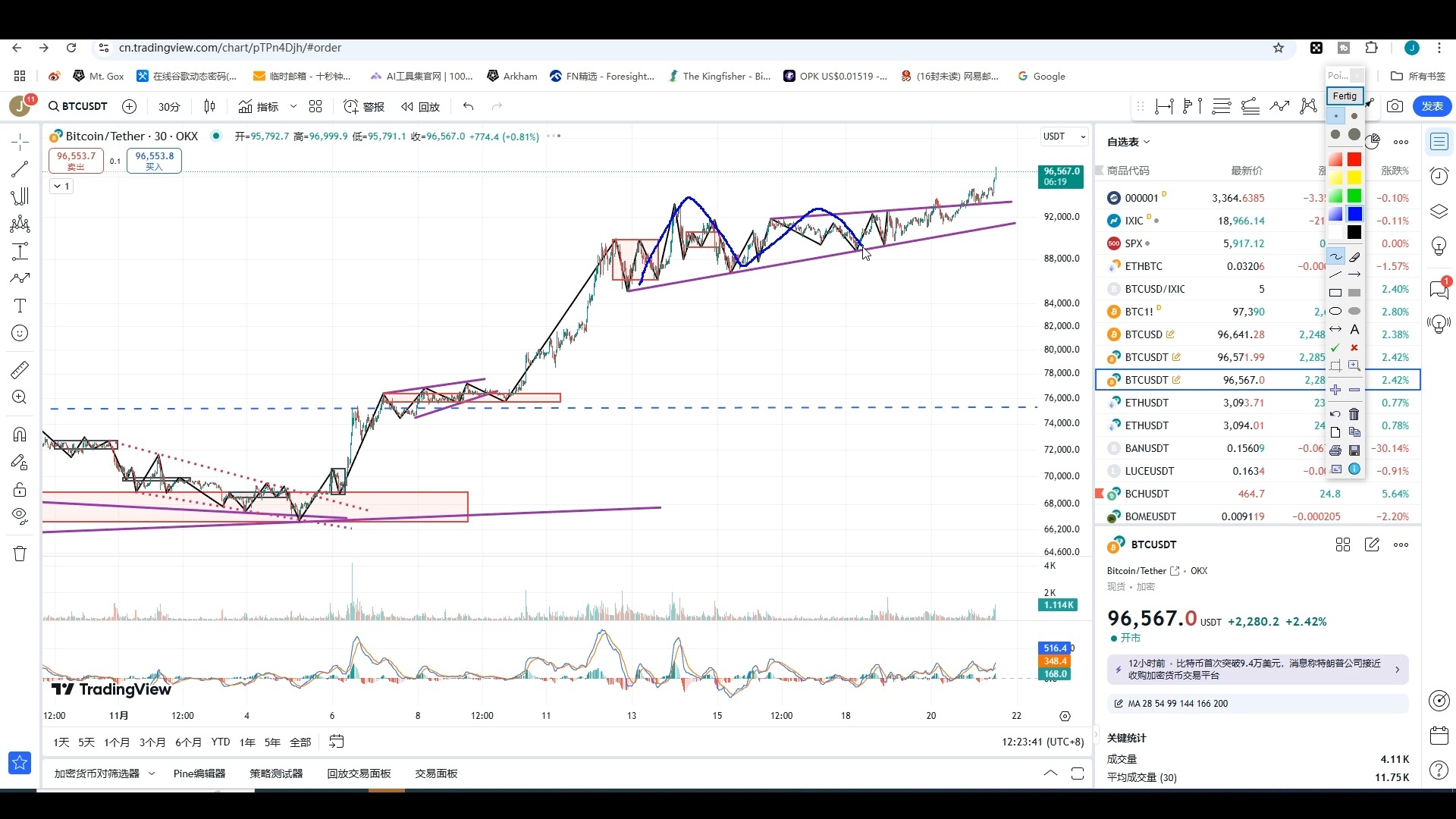Select the ruler measure tool

[20, 370]
